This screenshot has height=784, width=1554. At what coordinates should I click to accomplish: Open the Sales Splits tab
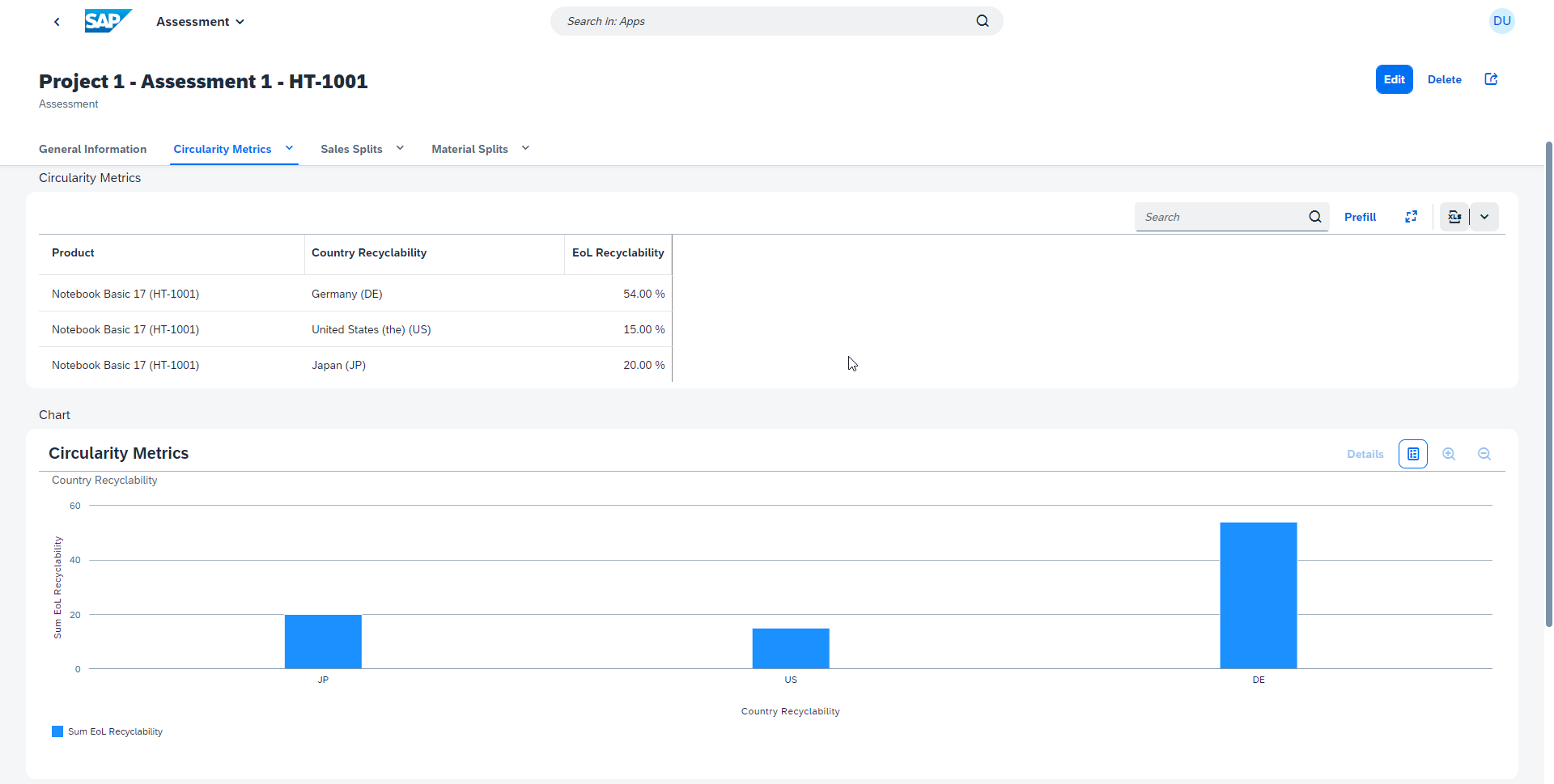(351, 149)
